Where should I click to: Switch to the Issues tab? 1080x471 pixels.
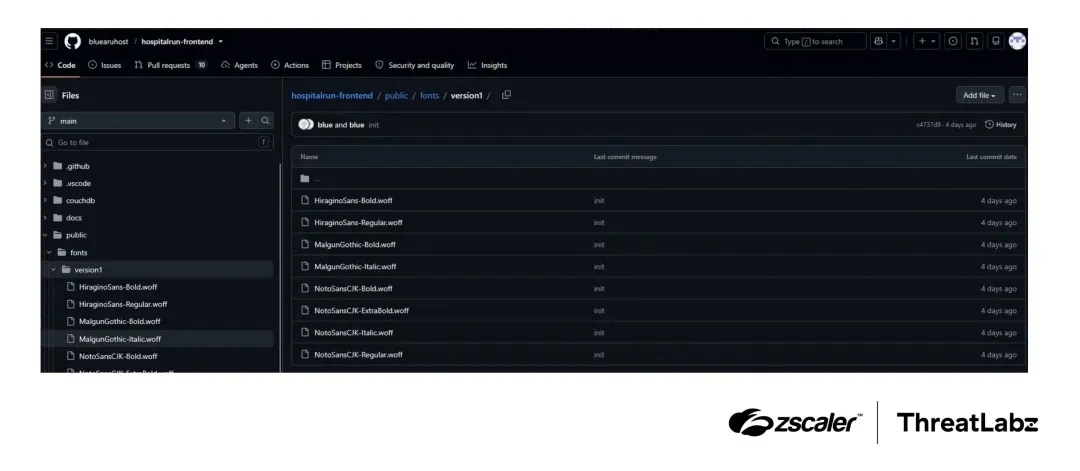point(105,65)
